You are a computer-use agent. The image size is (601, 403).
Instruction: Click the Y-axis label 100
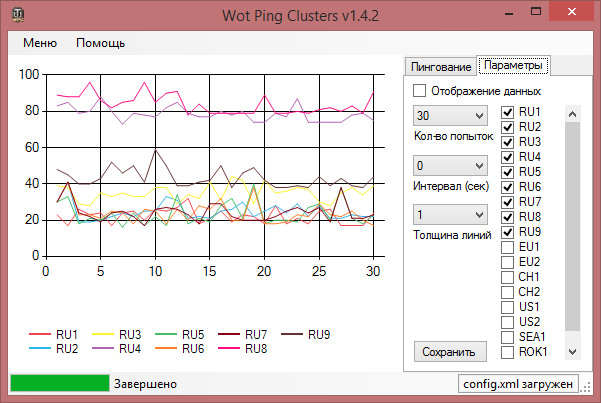tap(29, 74)
